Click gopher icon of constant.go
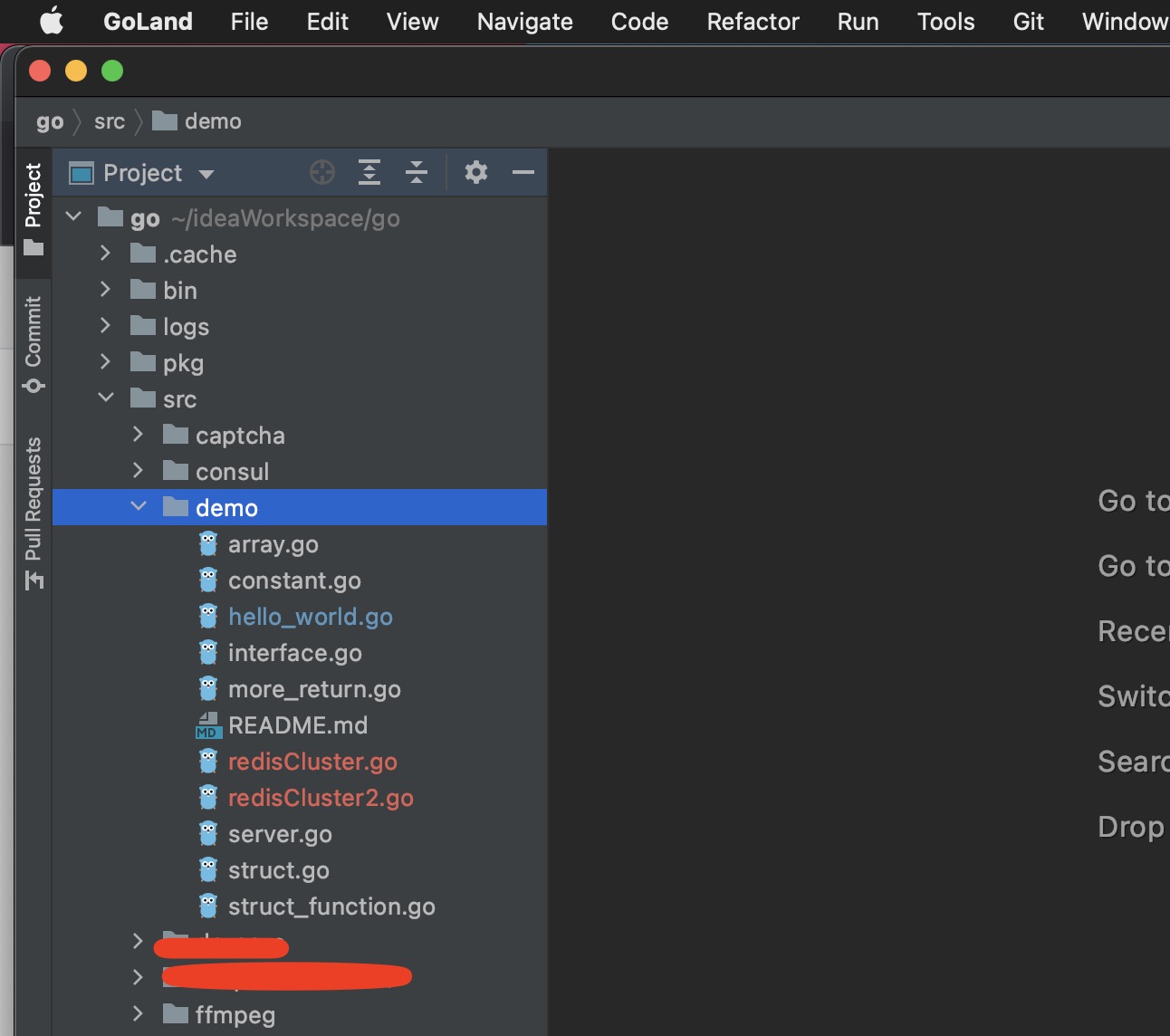1170x1036 pixels. tap(208, 580)
